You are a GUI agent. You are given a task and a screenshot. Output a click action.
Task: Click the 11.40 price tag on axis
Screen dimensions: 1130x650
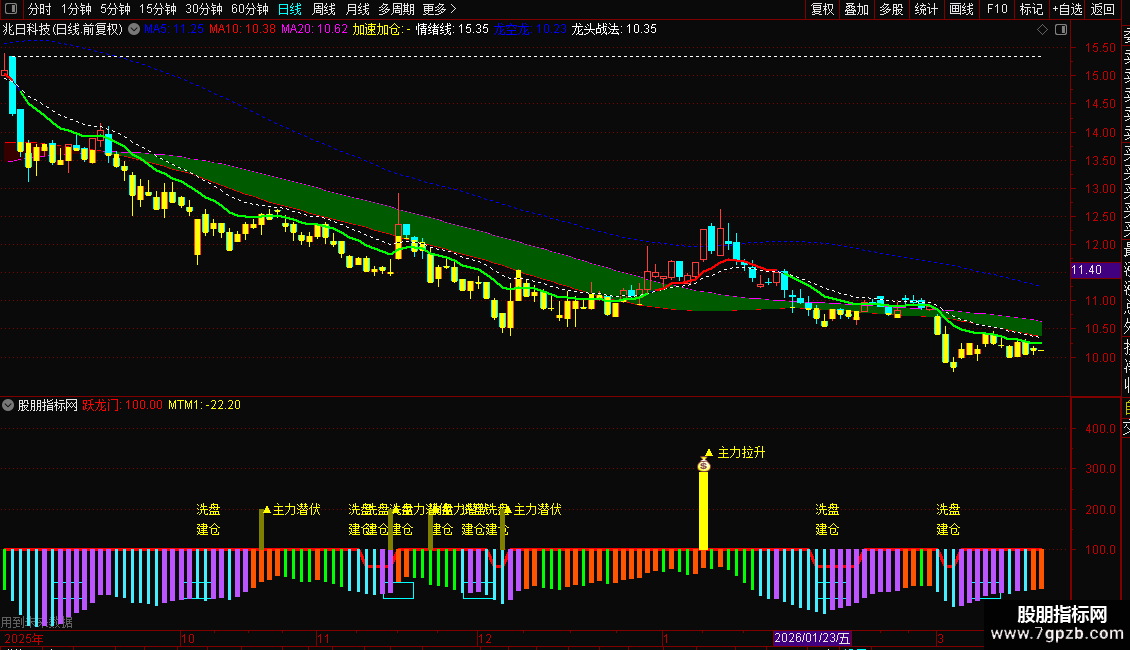pos(1095,270)
